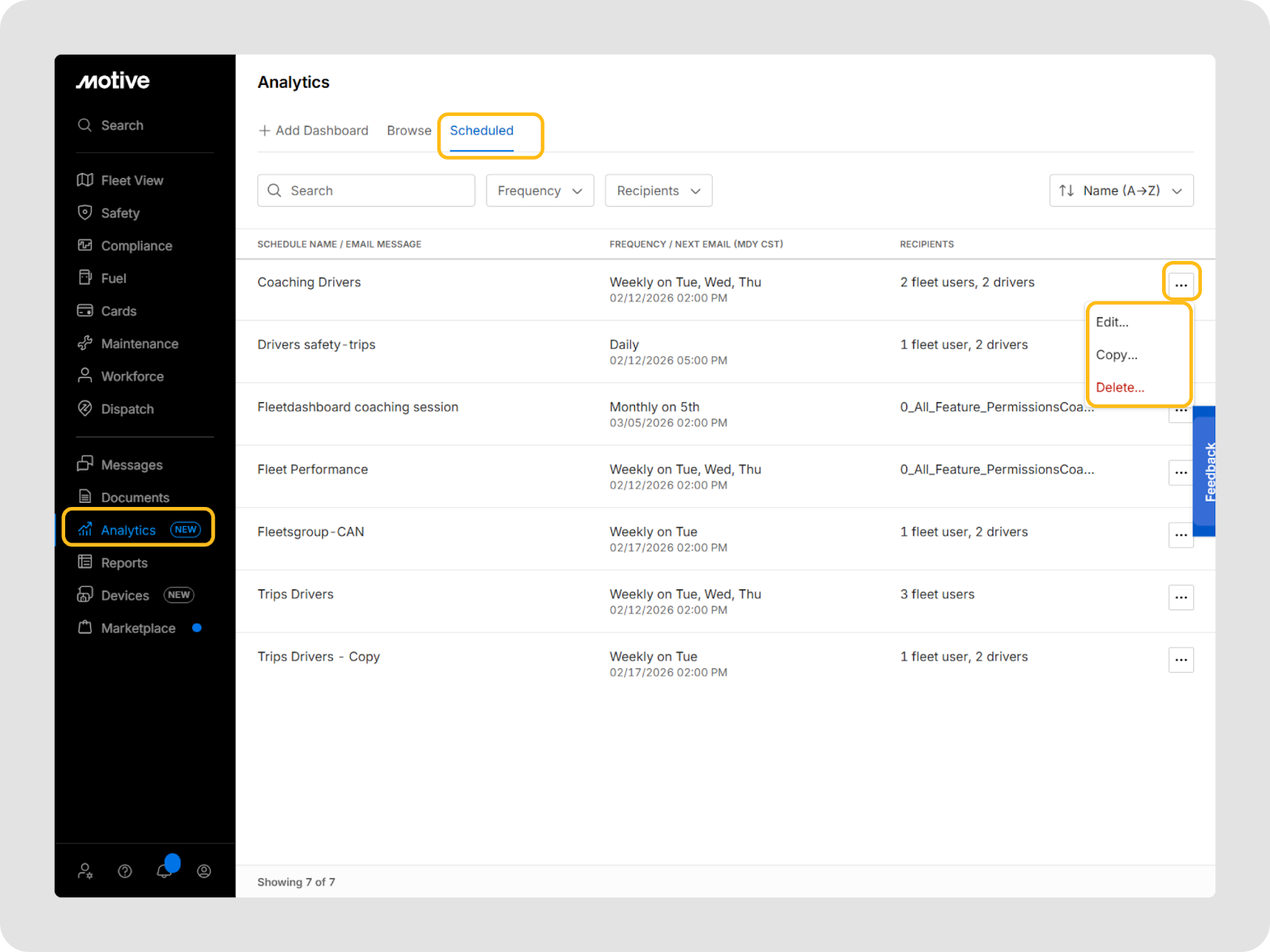The image size is (1270, 952).
Task: Open Maintenance wrench icon in sidebar
Action: 85,344
